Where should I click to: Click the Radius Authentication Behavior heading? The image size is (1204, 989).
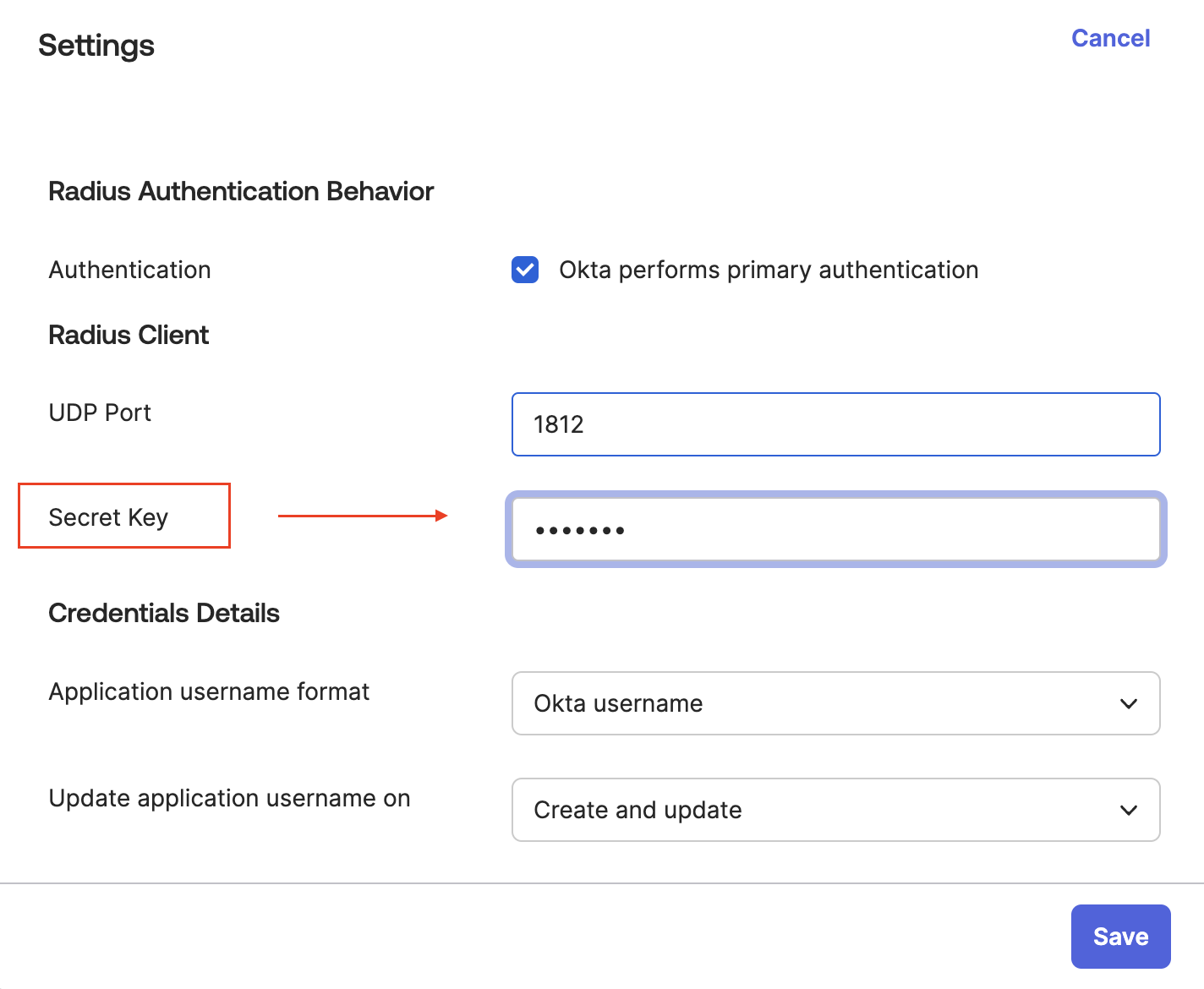(x=241, y=191)
